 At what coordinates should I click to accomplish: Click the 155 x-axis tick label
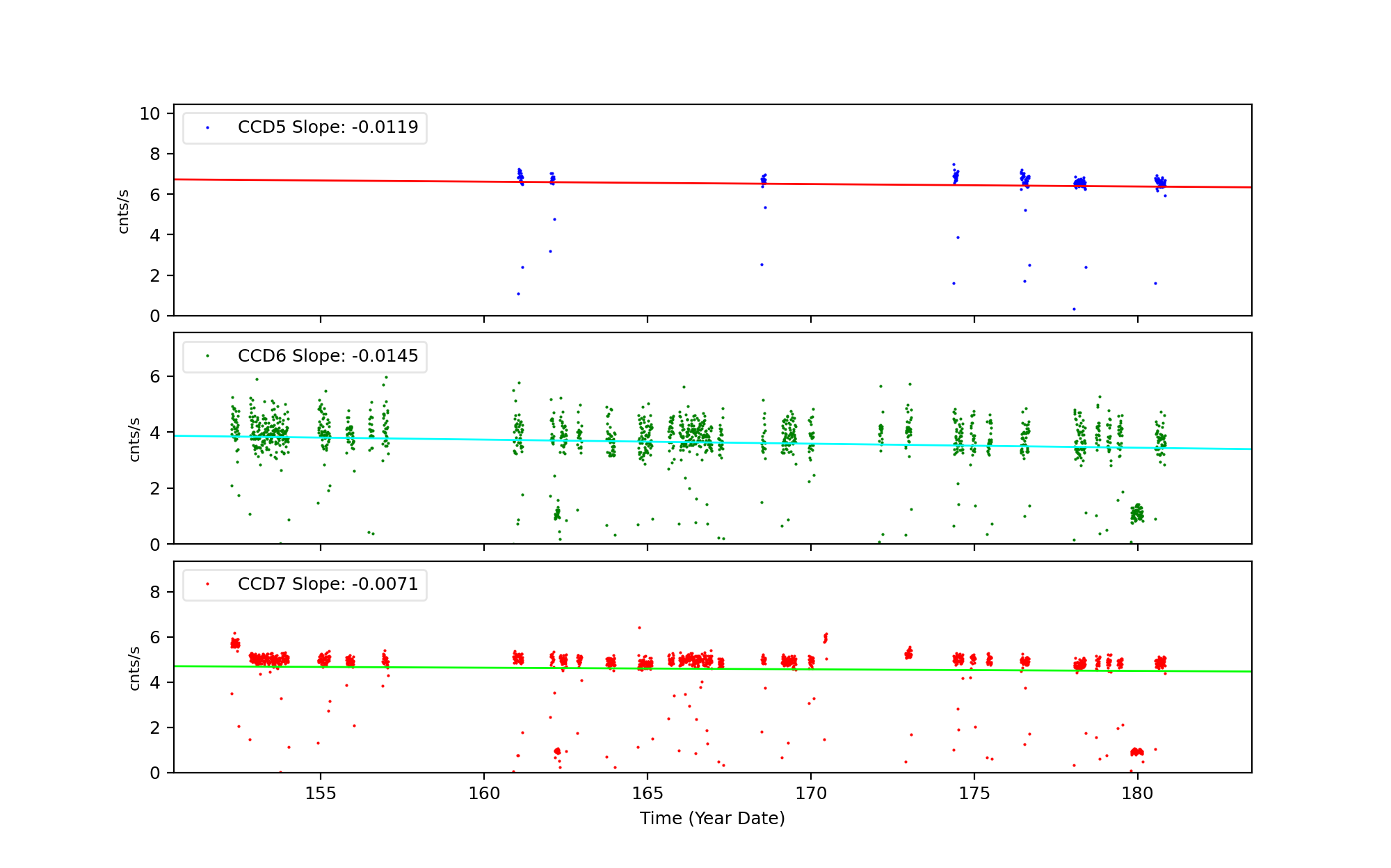[x=321, y=794]
